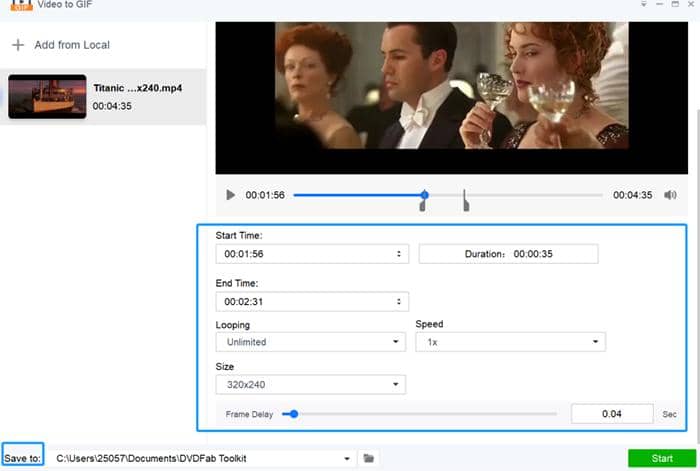Screen dimensions: 700x471
Task: Click the Video to GIF app logo
Action: 17,5
